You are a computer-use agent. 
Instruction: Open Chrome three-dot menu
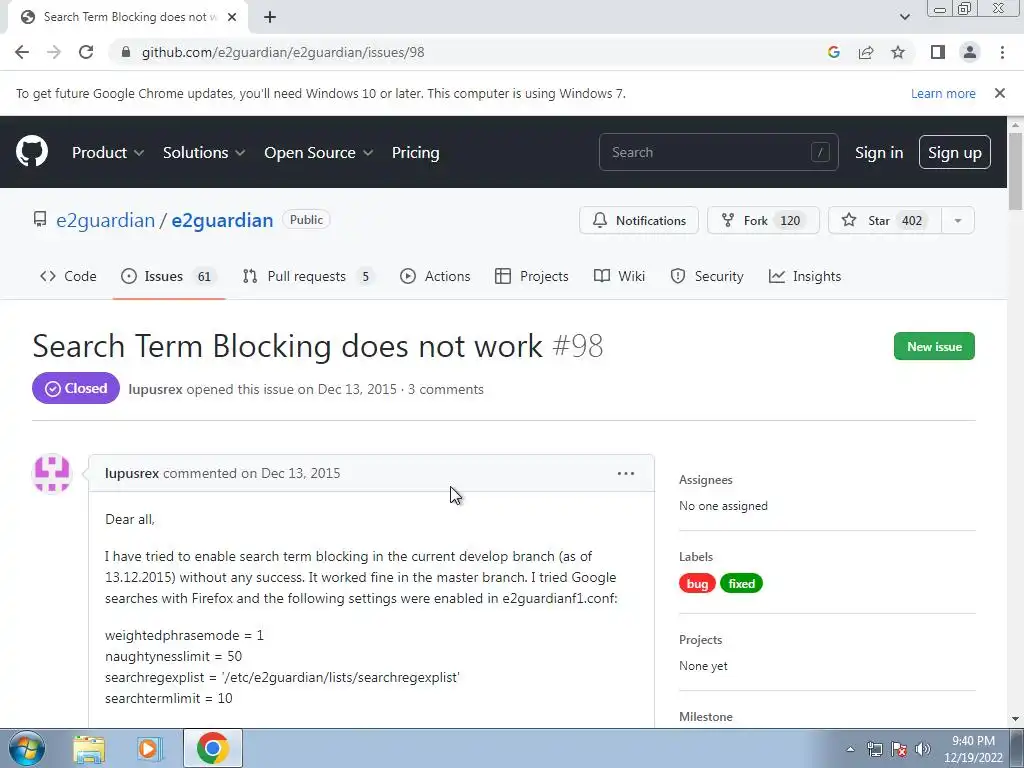point(1002,52)
